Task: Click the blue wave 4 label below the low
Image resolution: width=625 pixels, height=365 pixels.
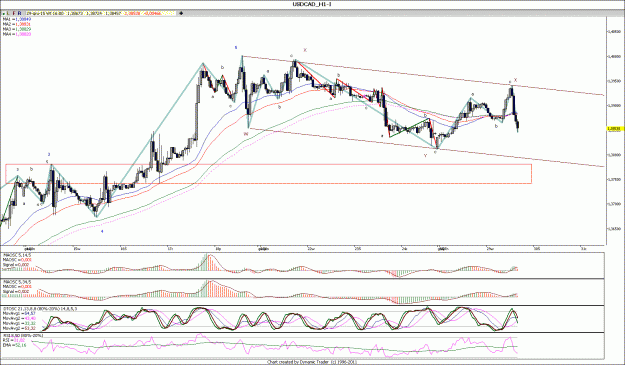Action: click(102, 231)
